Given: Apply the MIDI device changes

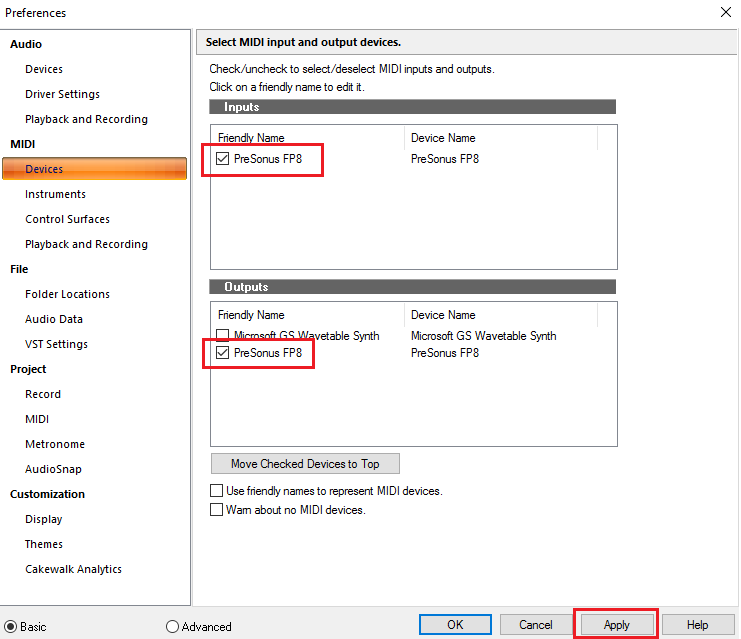Looking at the screenshot, I should (616, 625).
